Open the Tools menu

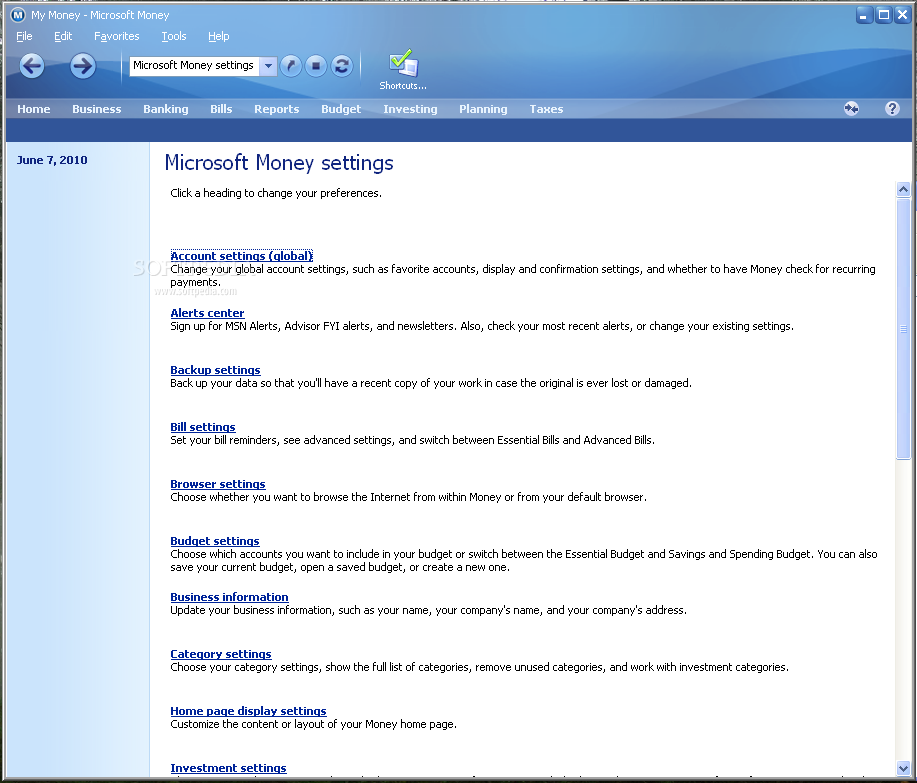point(174,36)
